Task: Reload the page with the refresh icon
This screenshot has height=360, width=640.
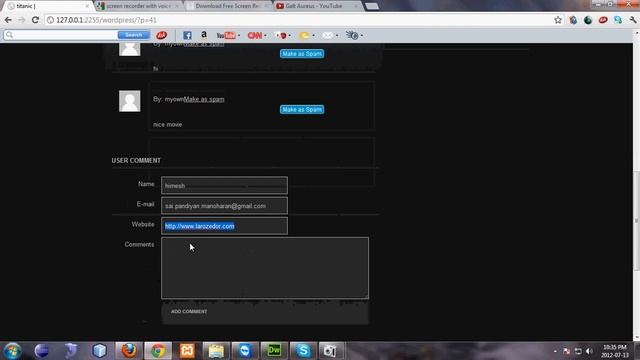Action: (x=35, y=20)
